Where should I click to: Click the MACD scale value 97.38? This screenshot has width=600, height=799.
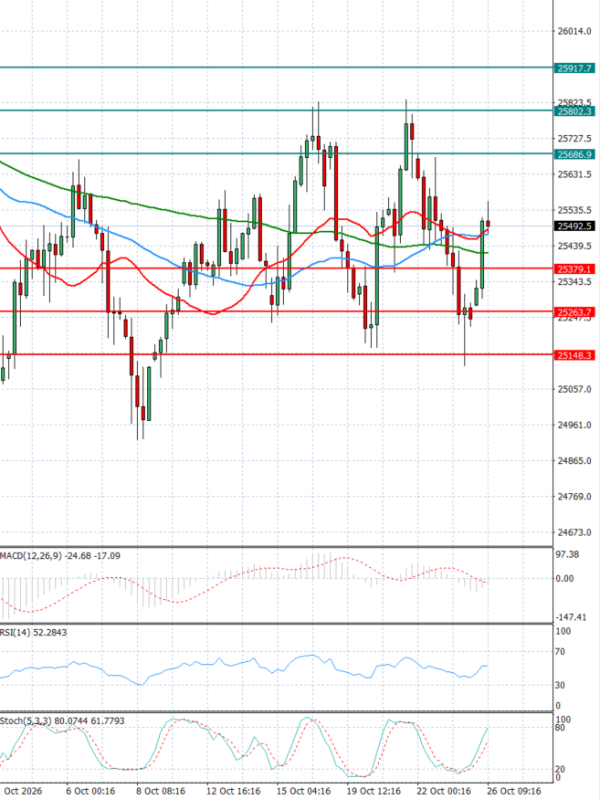coord(567,555)
